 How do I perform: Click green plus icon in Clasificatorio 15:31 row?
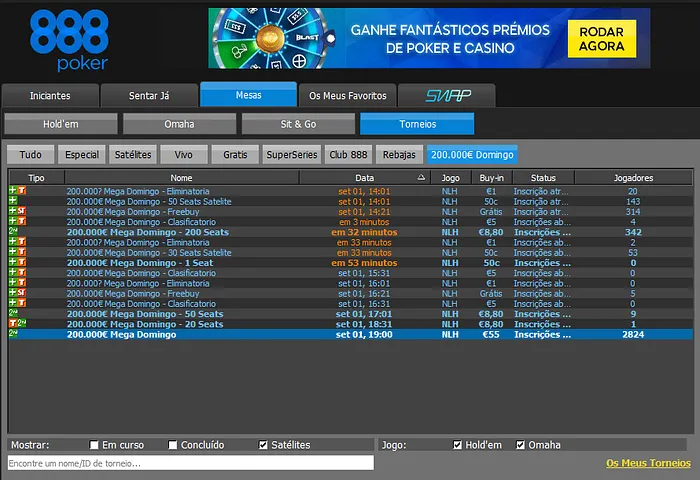[12, 273]
